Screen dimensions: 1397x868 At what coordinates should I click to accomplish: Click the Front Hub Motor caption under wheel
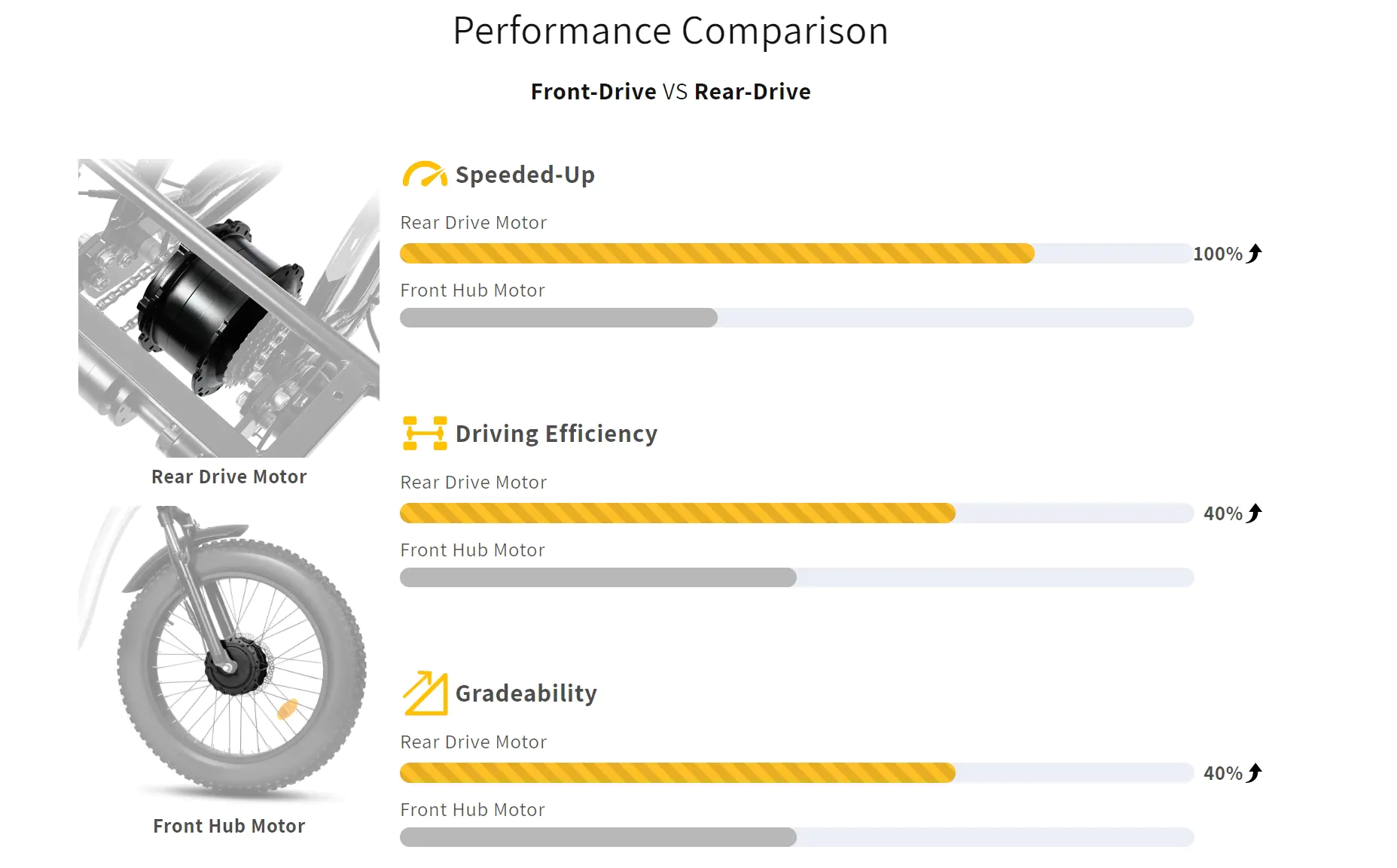229,826
